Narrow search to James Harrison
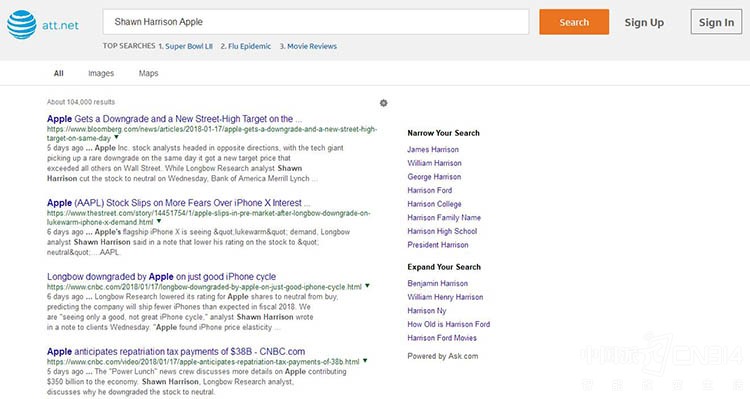 coord(433,149)
